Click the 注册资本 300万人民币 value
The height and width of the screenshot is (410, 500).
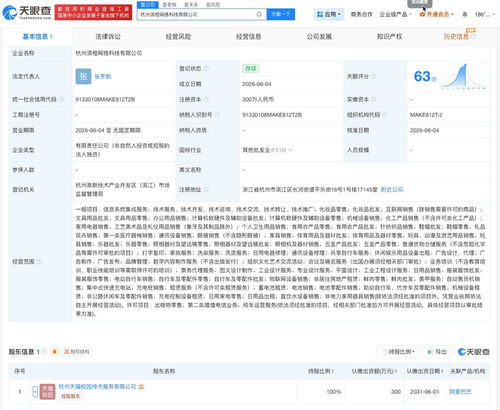click(258, 99)
